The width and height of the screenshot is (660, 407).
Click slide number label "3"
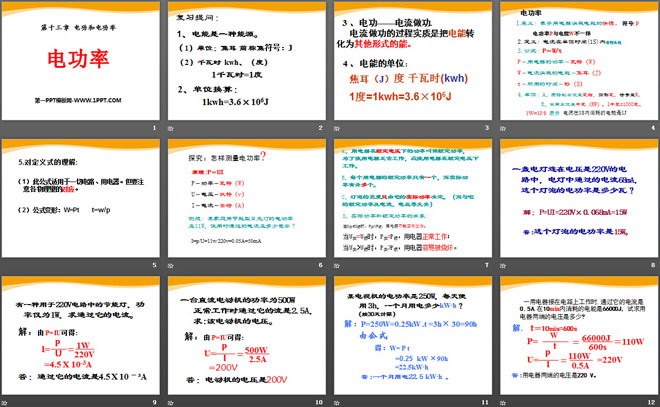click(487, 128)
